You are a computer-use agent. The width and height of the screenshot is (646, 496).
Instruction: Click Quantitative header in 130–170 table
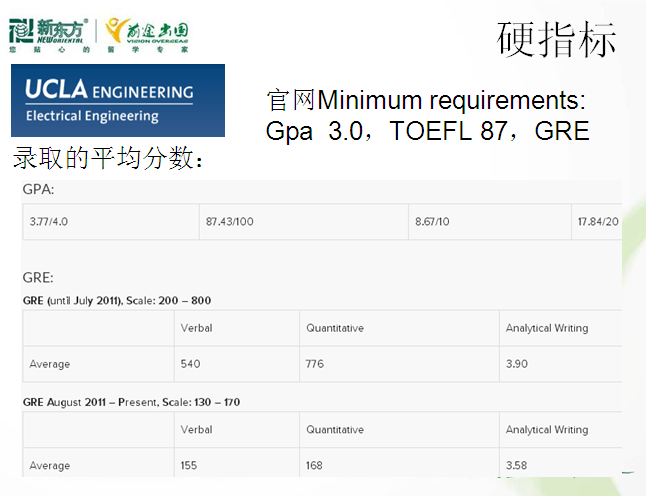pos(400,430)
